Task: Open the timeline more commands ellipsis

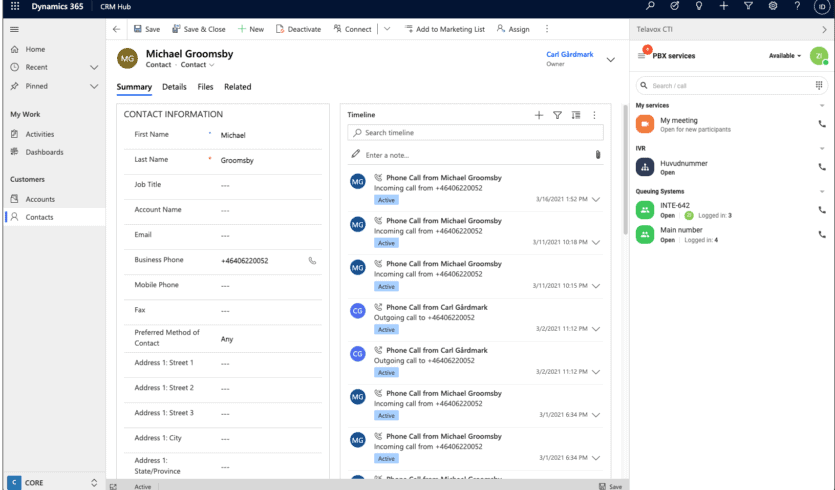Action: tap(594, 115)
